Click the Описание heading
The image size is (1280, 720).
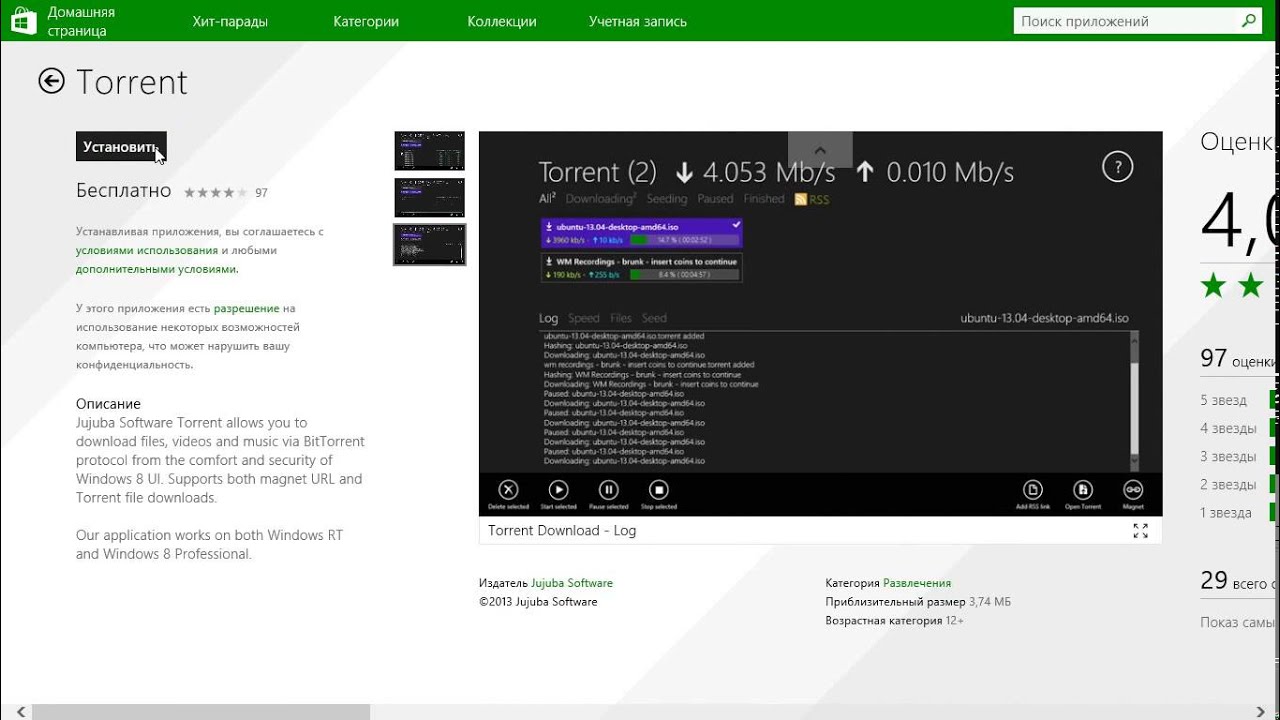point(108,404)
